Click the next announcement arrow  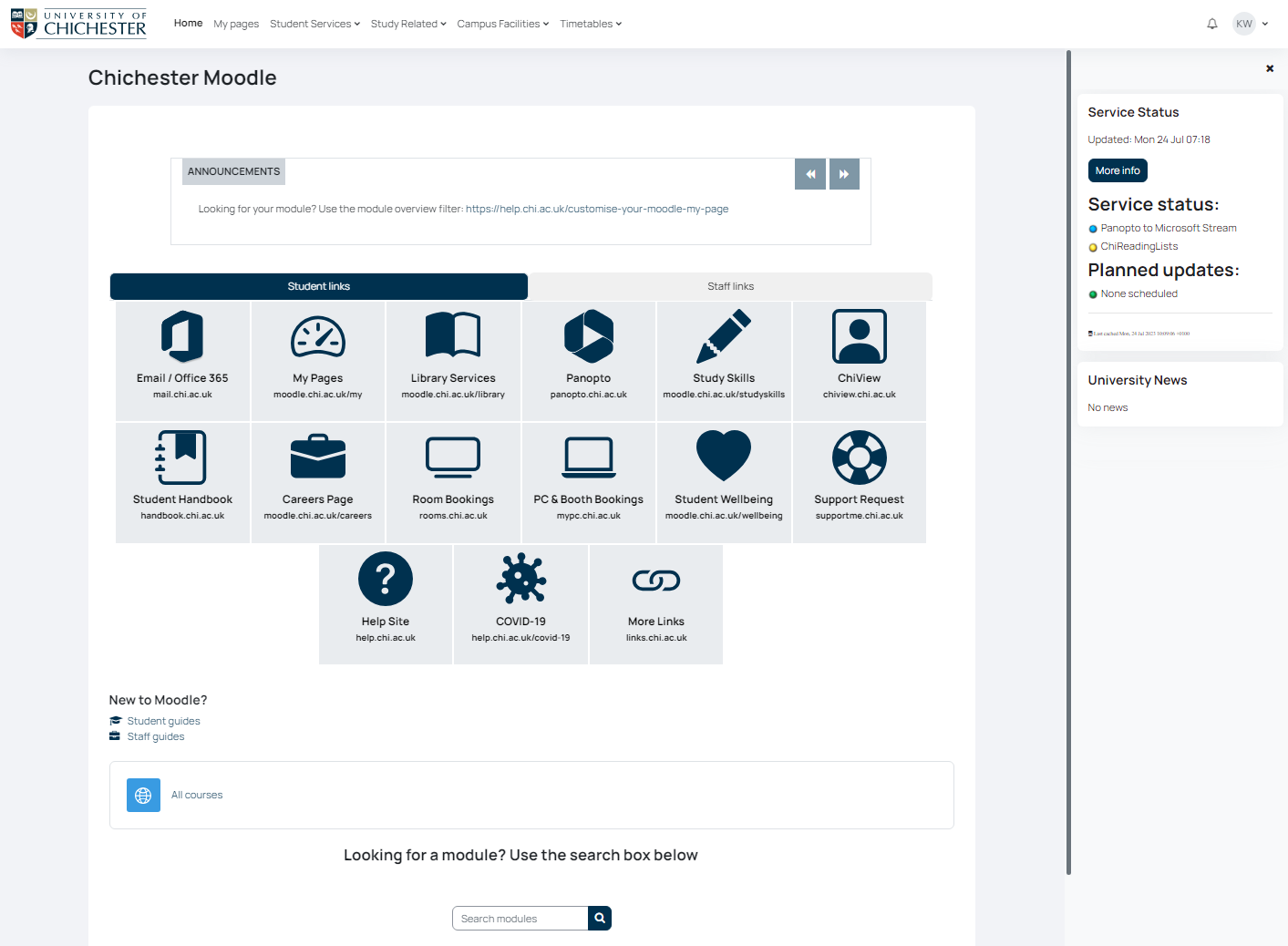(844, 173)
